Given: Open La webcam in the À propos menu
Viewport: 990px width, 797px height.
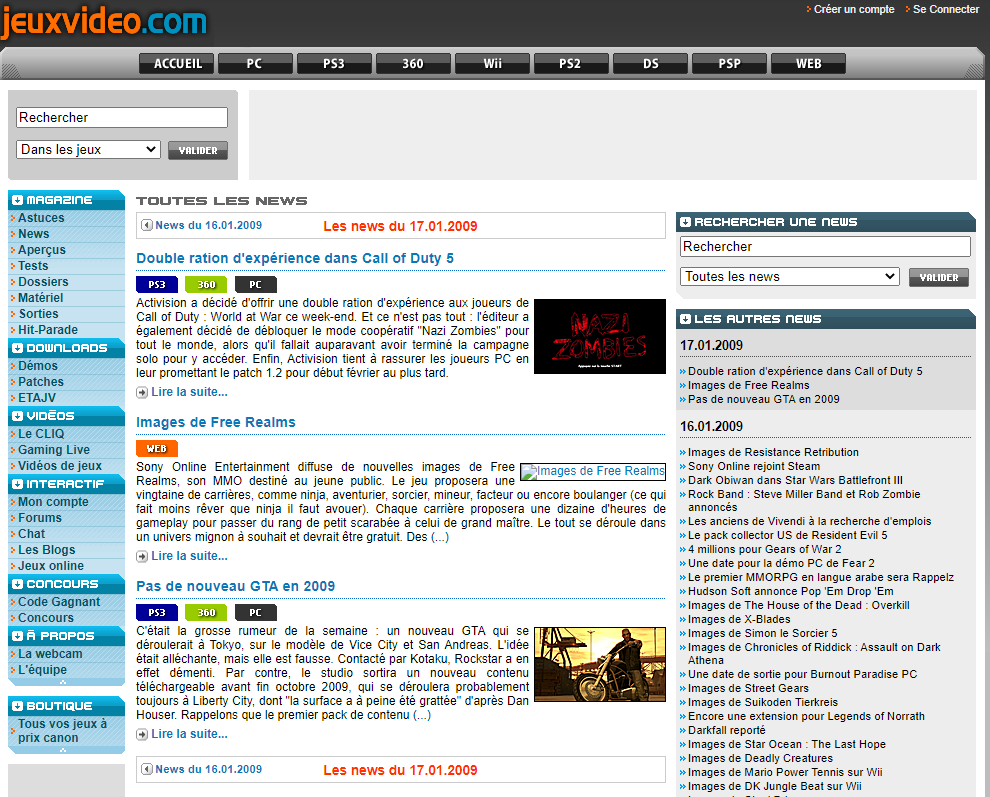Looking at the screenshot, I should point(50,654).
